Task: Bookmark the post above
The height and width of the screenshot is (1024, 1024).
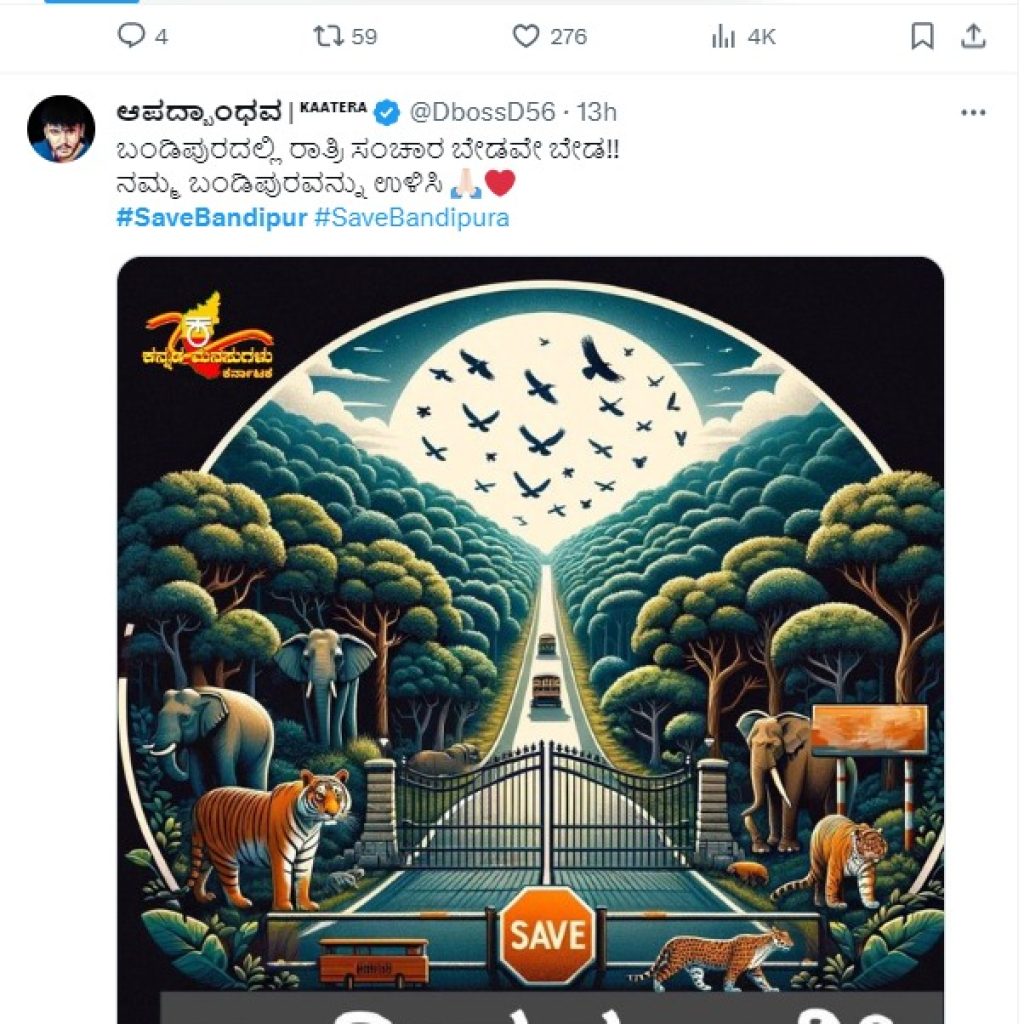Action: pyautogui.click(x=922, y=37)
